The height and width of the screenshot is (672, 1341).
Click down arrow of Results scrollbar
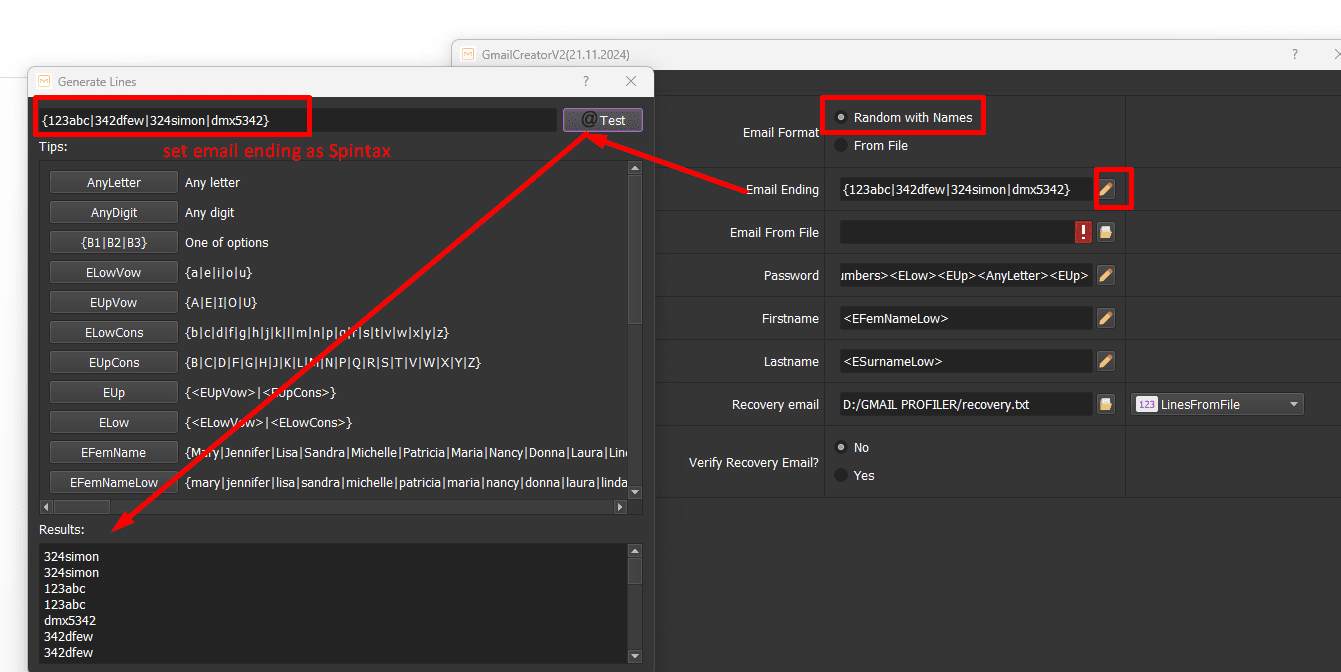pyautogui.click(x=634, y=656)
